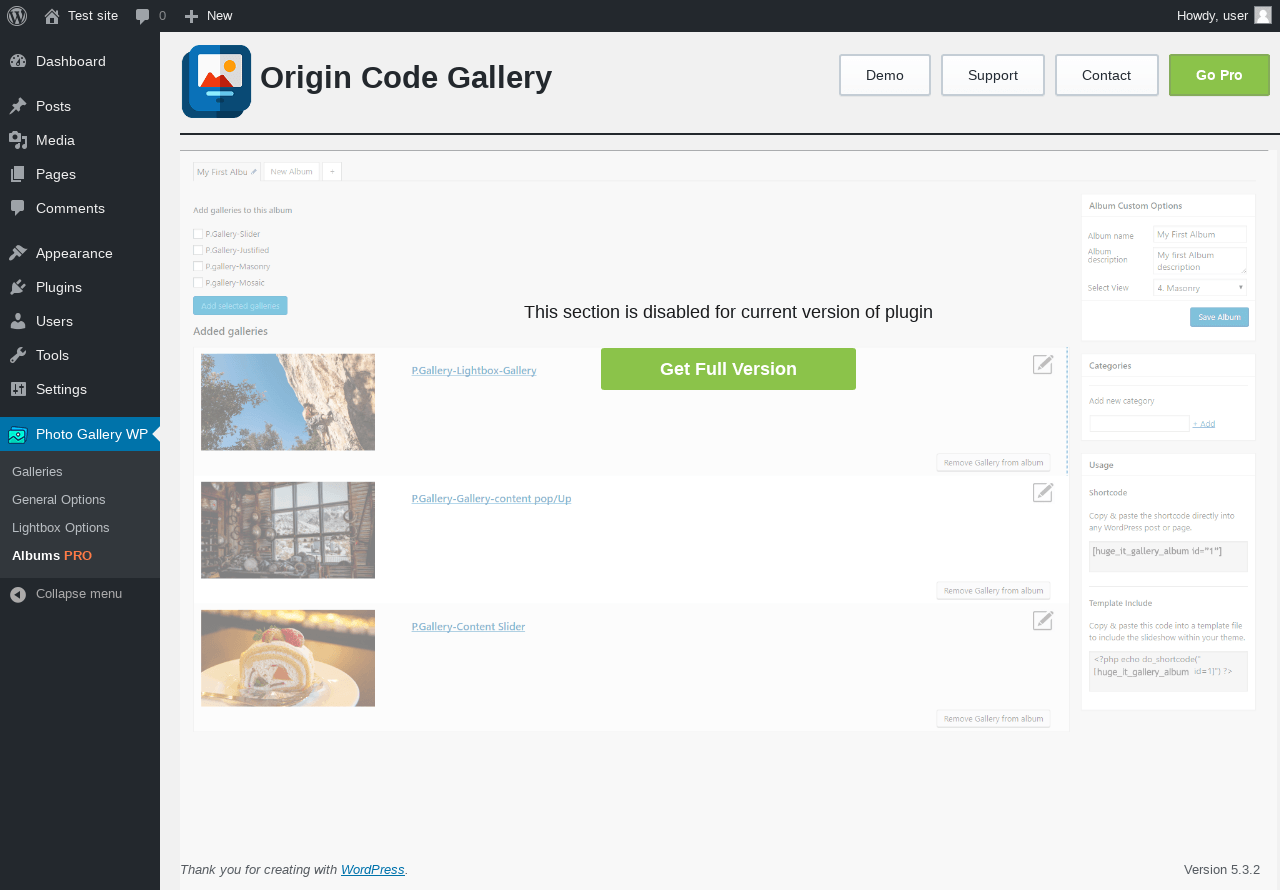Check the P.Gallery-Justified checkbox
The image size is (1280, 890).
pyautogui.click(x=198, y=250)
